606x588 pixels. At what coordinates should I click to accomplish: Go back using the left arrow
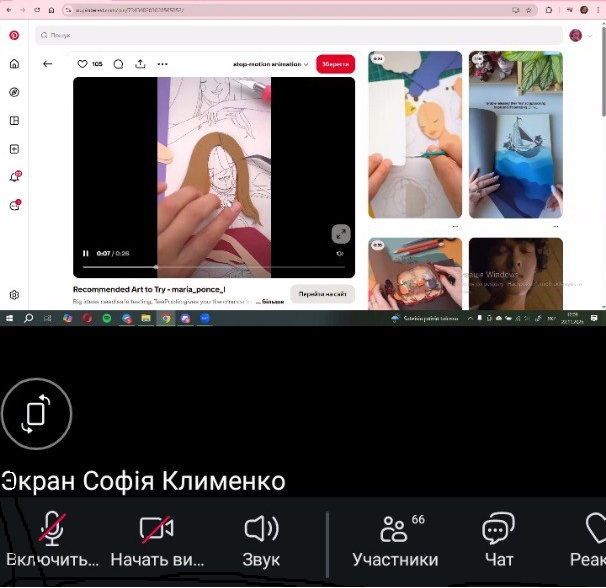47,64
